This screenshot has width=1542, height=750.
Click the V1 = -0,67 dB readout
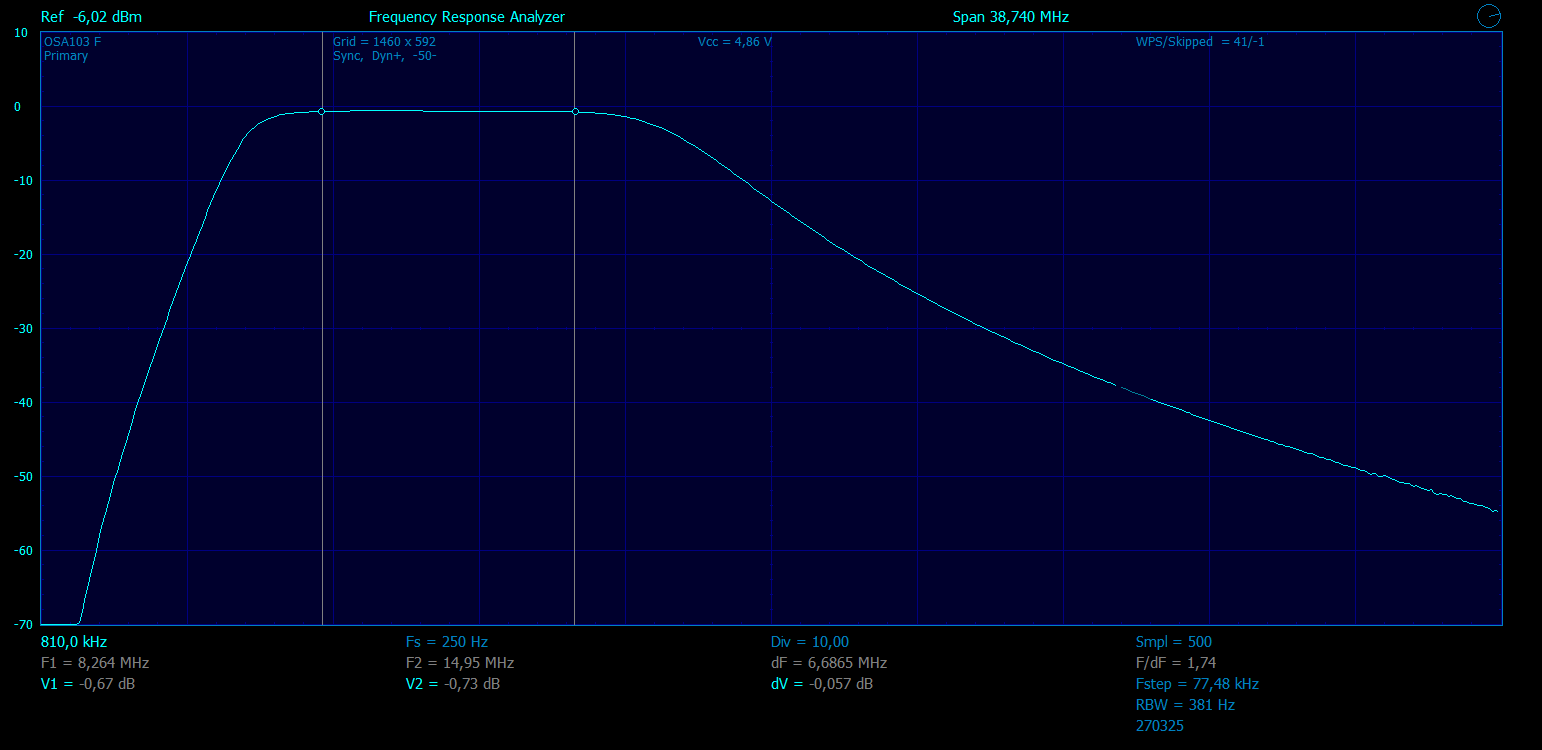point(88,684)
